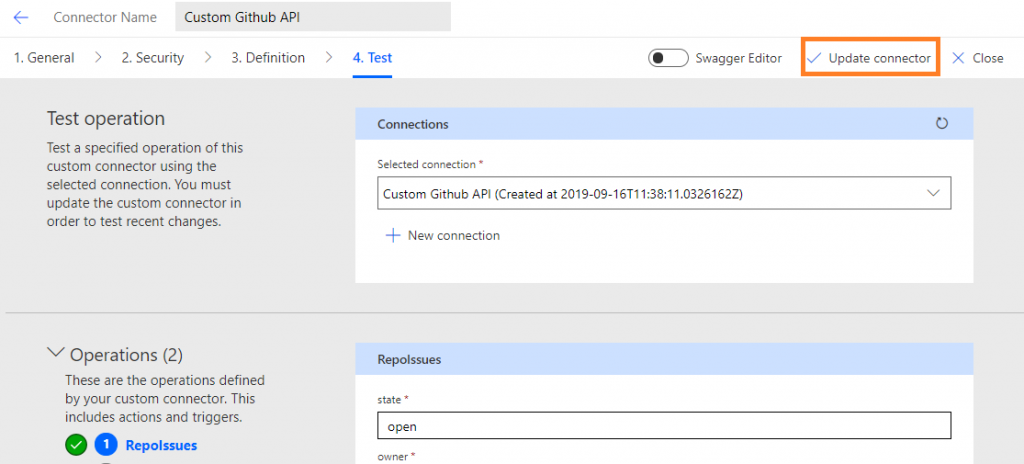Screen dimensions: 1024x464
Task: Select the RepoIssues operation link
Action: pyautogui.click(x=161, y=446)
